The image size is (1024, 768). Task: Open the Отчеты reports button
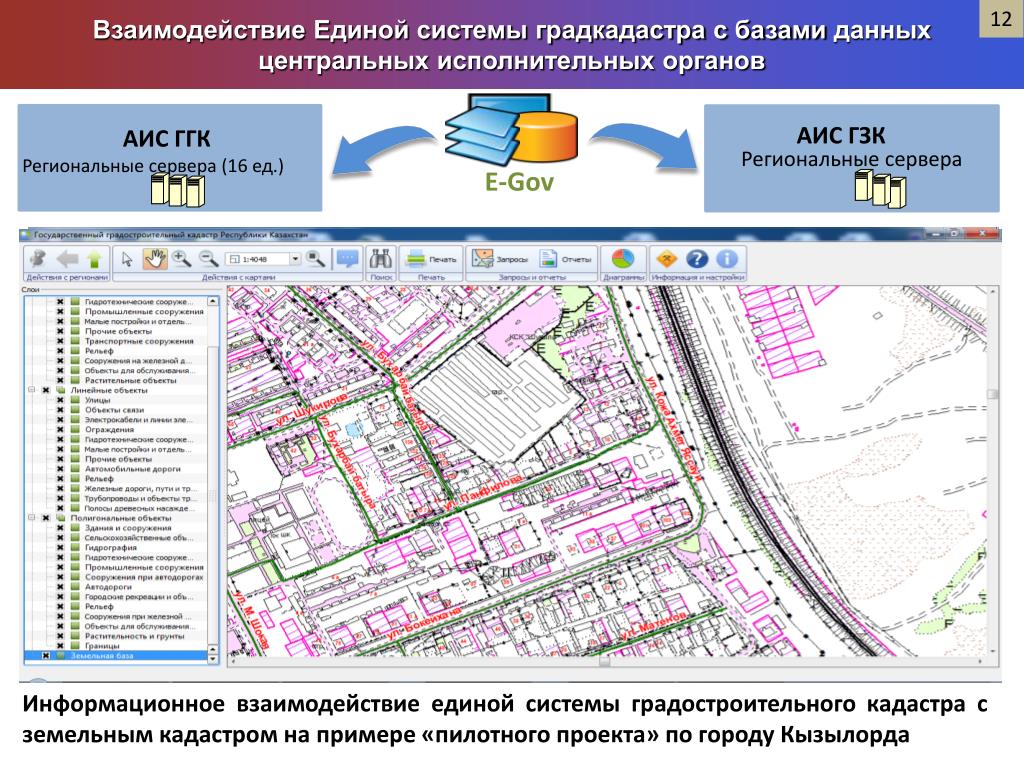point(566,259)
